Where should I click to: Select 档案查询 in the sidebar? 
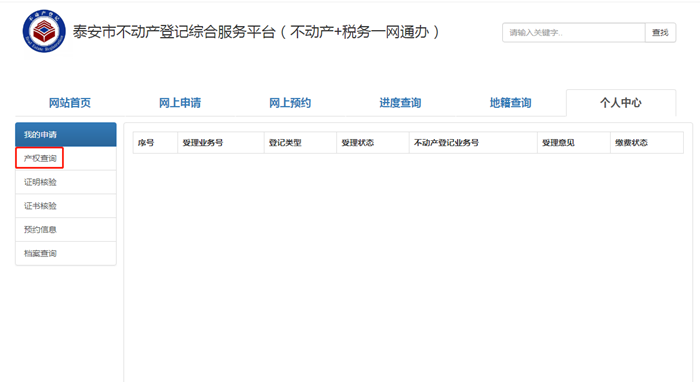66,253
